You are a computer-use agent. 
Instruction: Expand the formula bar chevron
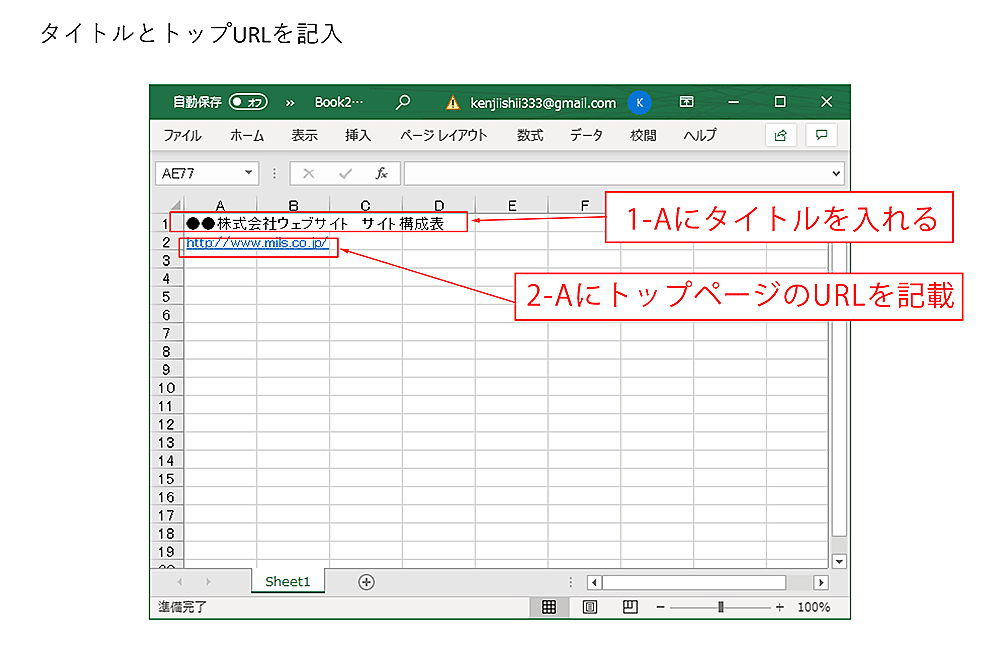pyautogui.click(x=837, y=173)
